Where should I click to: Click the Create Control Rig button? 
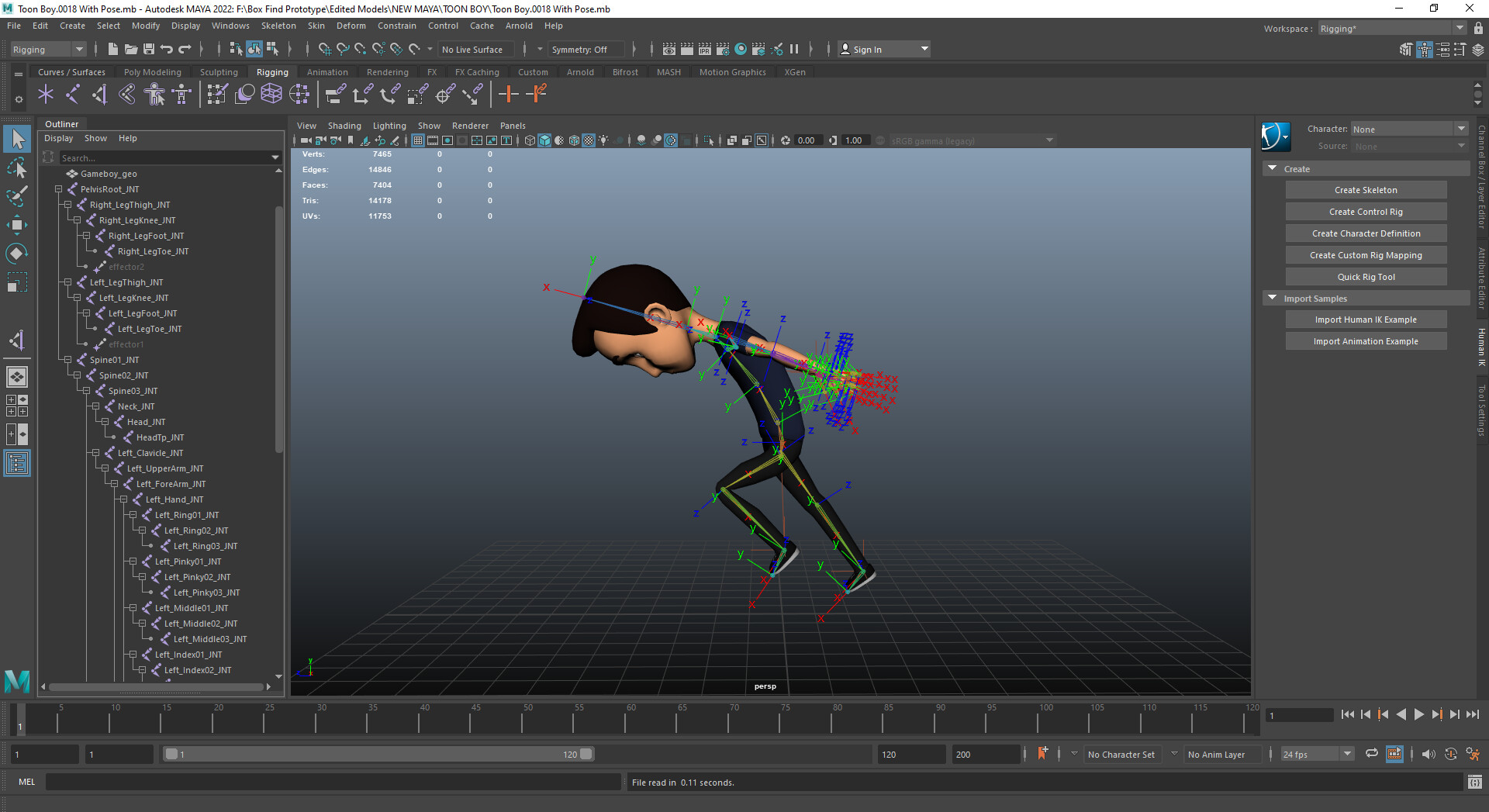tap(1365, 211)
